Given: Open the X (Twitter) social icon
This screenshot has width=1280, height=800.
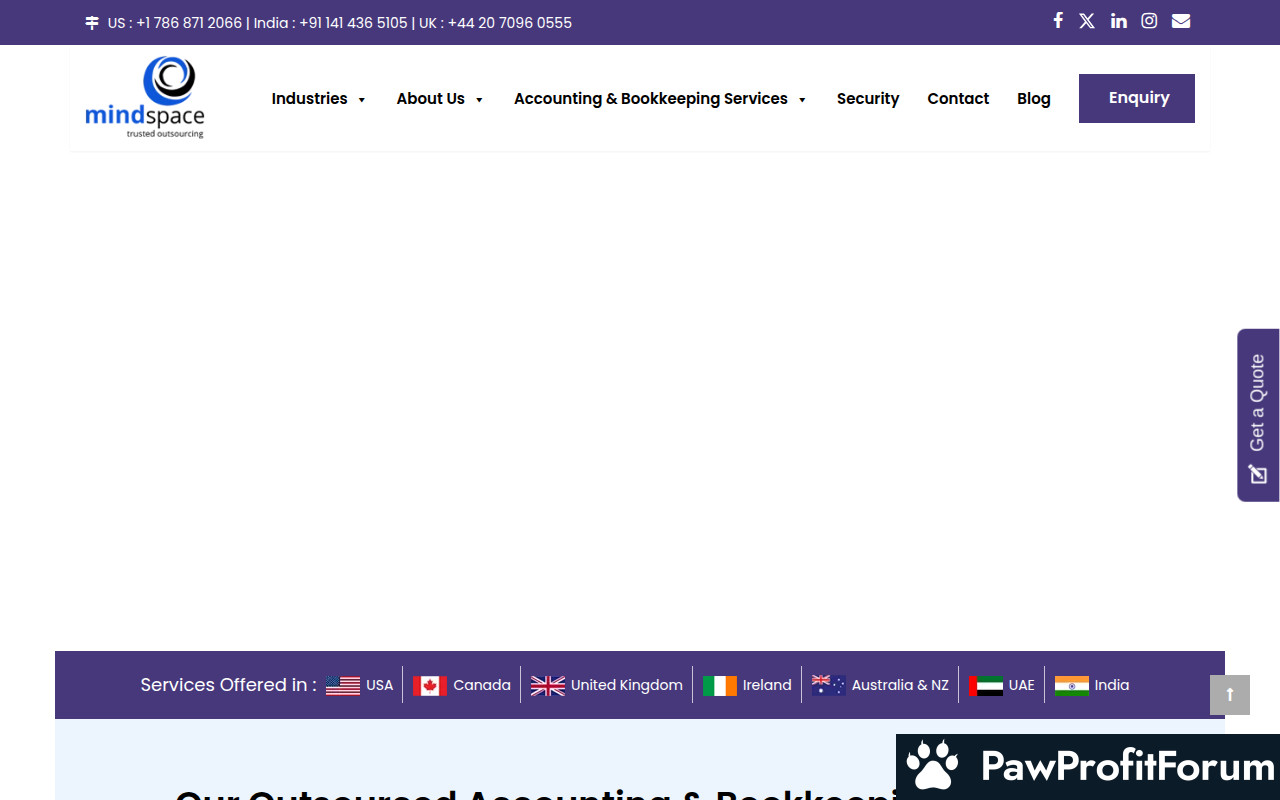Looking at the screenshot, I should (1087, 21).
